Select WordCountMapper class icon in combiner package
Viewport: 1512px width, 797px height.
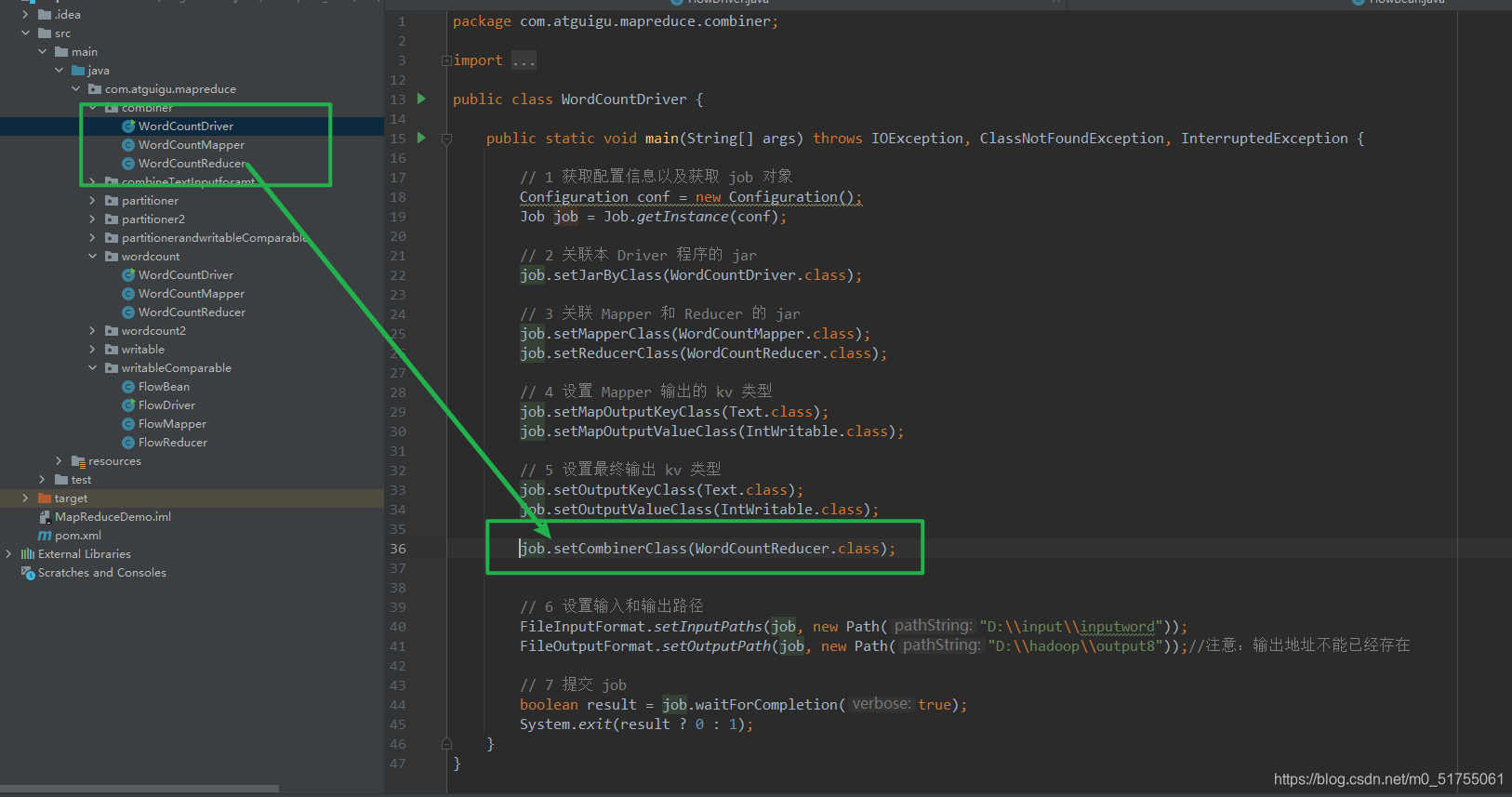click(x=128, y=145)
